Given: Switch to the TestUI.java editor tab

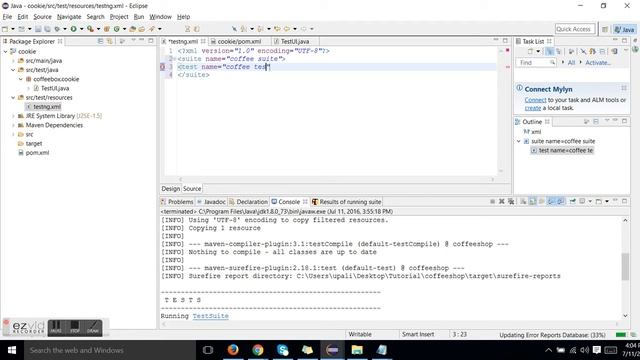Looking at the screenshot, I should tap(295, 41).
